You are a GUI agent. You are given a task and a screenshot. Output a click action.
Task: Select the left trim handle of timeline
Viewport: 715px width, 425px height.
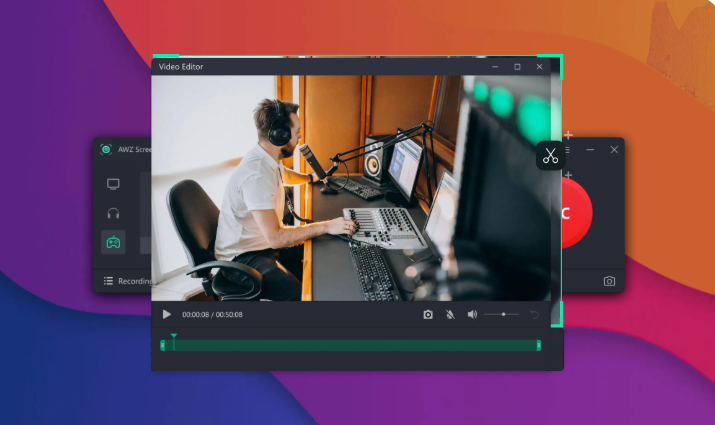tap(163, 346)
